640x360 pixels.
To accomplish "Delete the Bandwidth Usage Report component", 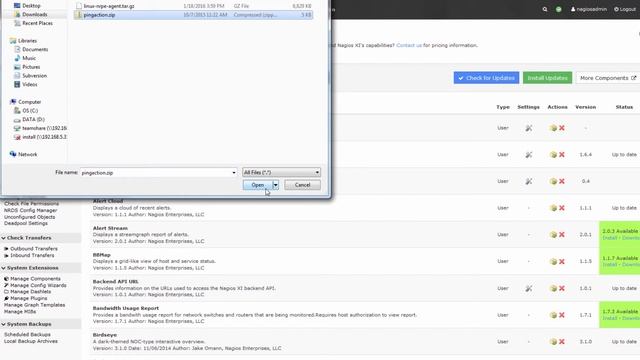I will 562,315.
